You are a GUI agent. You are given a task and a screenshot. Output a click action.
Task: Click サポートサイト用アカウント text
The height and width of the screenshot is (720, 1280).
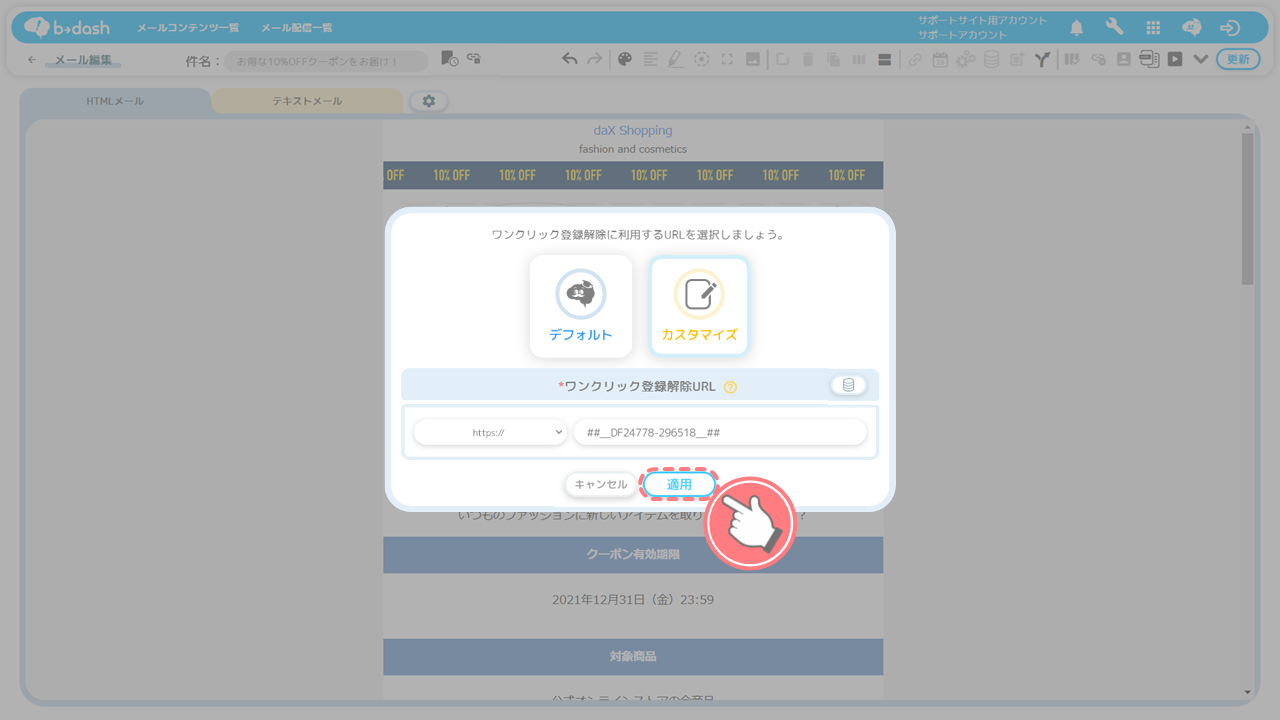pos(983,20)
